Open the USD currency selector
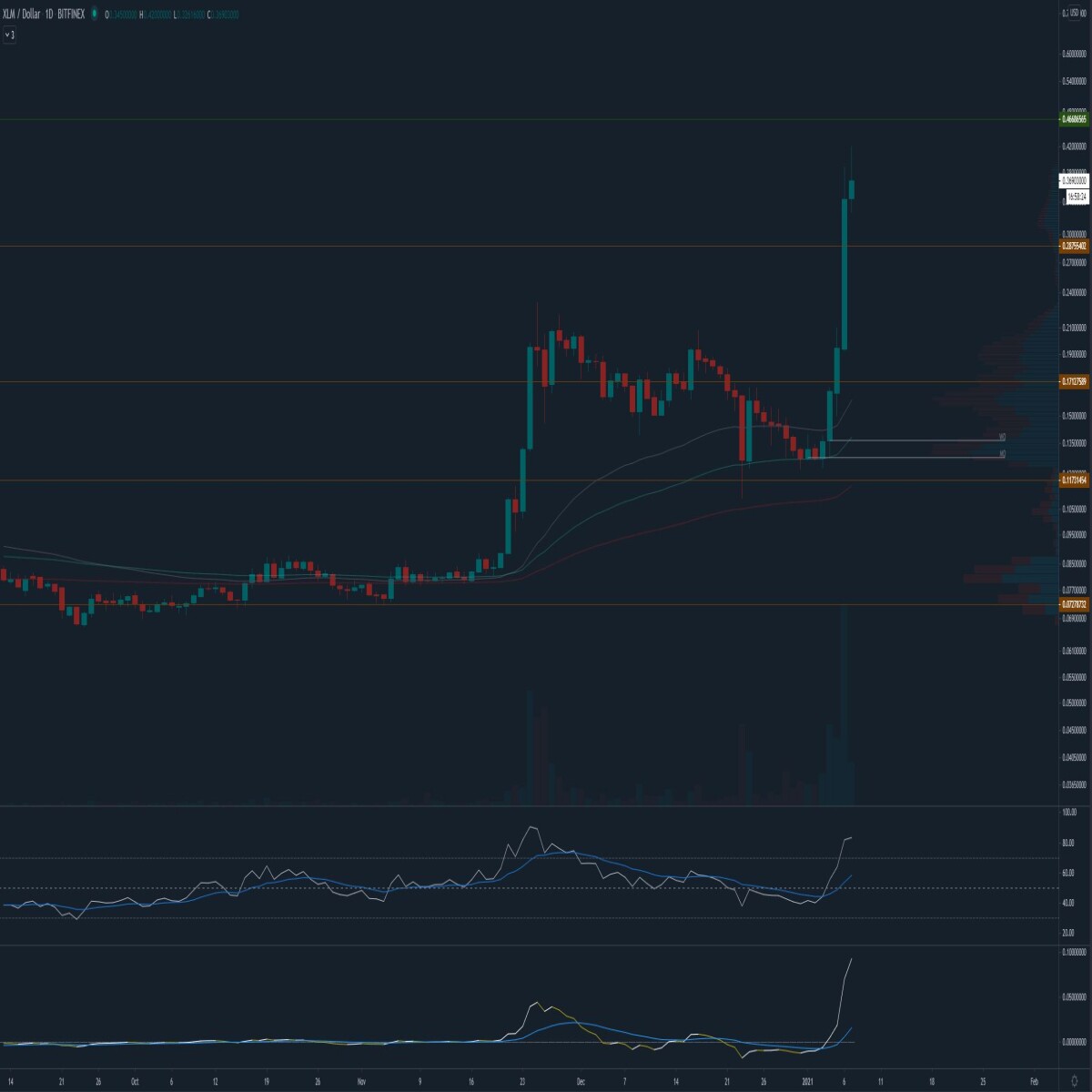This screenshot has width=1092, height=1092. [1075, 13]
